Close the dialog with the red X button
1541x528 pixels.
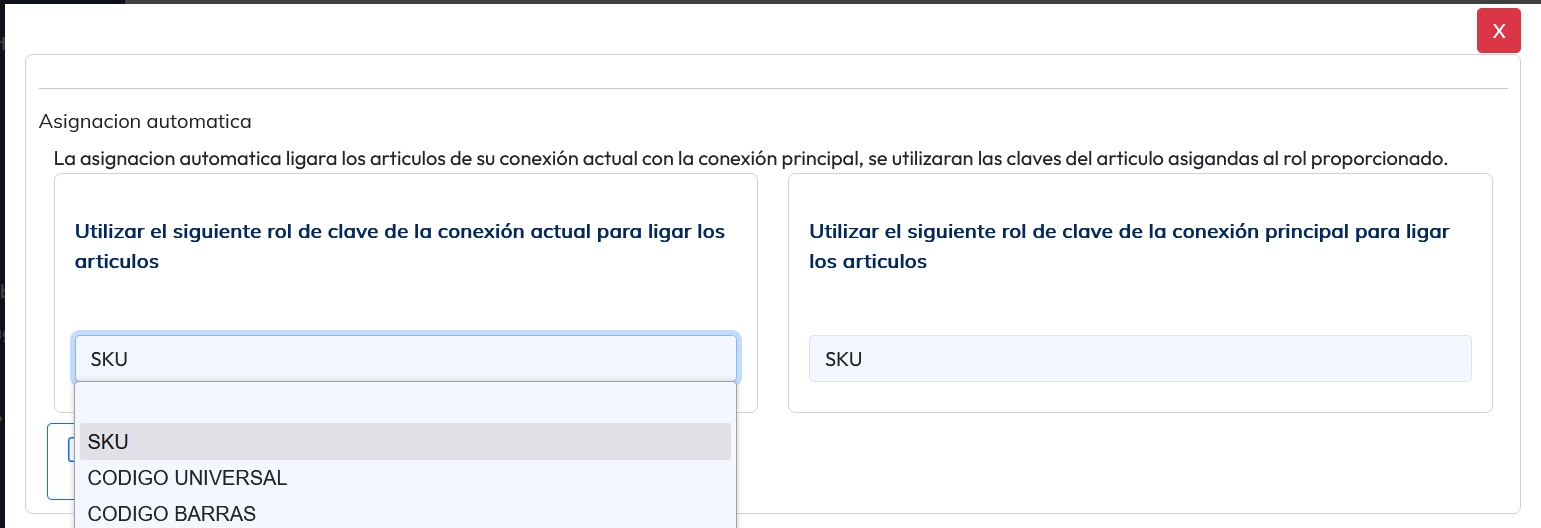[x=1498, y=31]
